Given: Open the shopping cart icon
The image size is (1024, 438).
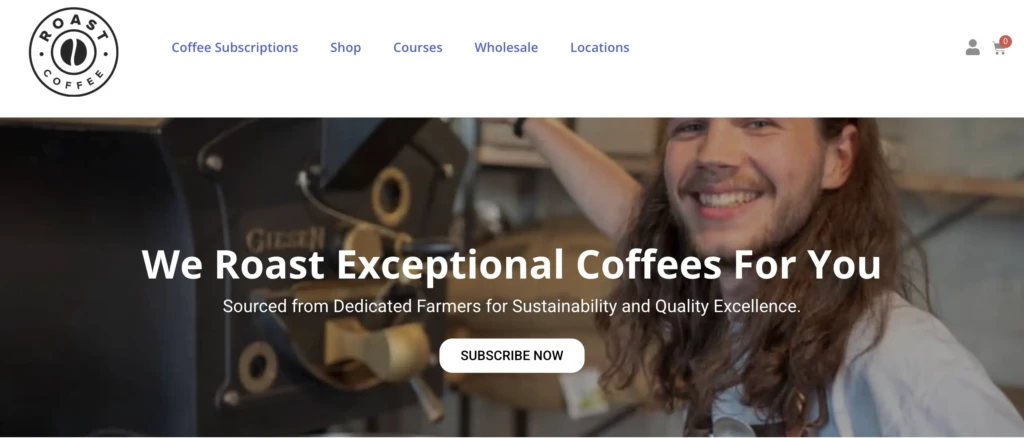Looking at the screenshot, I should [x=999, y=48].
